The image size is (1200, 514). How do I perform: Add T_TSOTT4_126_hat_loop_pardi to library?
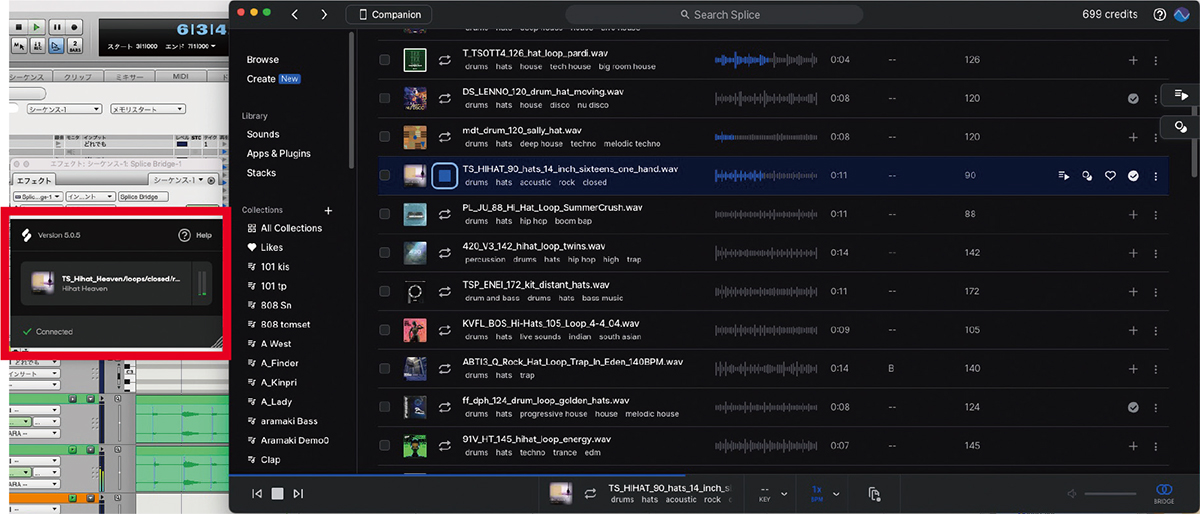pos(1133,60)
